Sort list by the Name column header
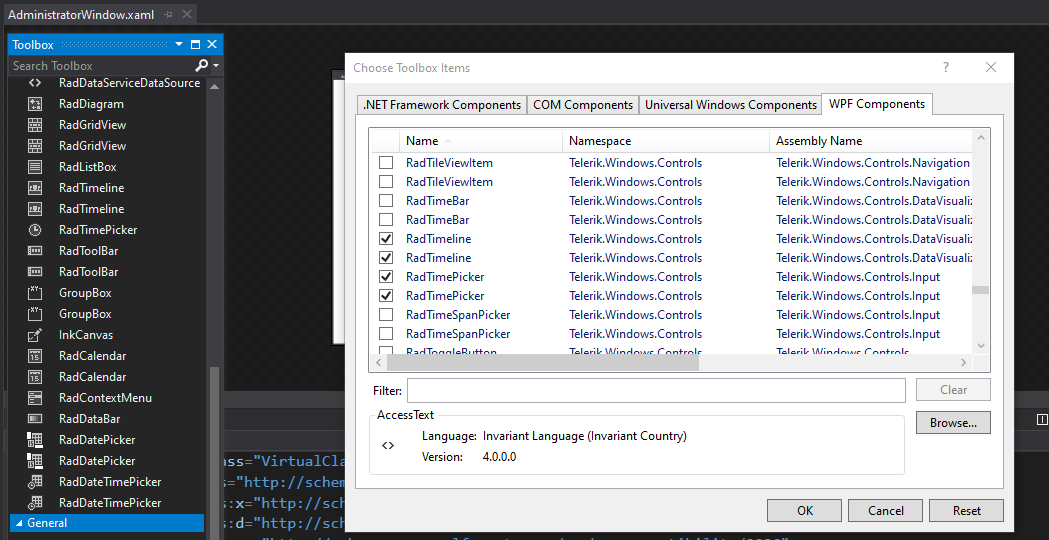 (x=480, y=141)
